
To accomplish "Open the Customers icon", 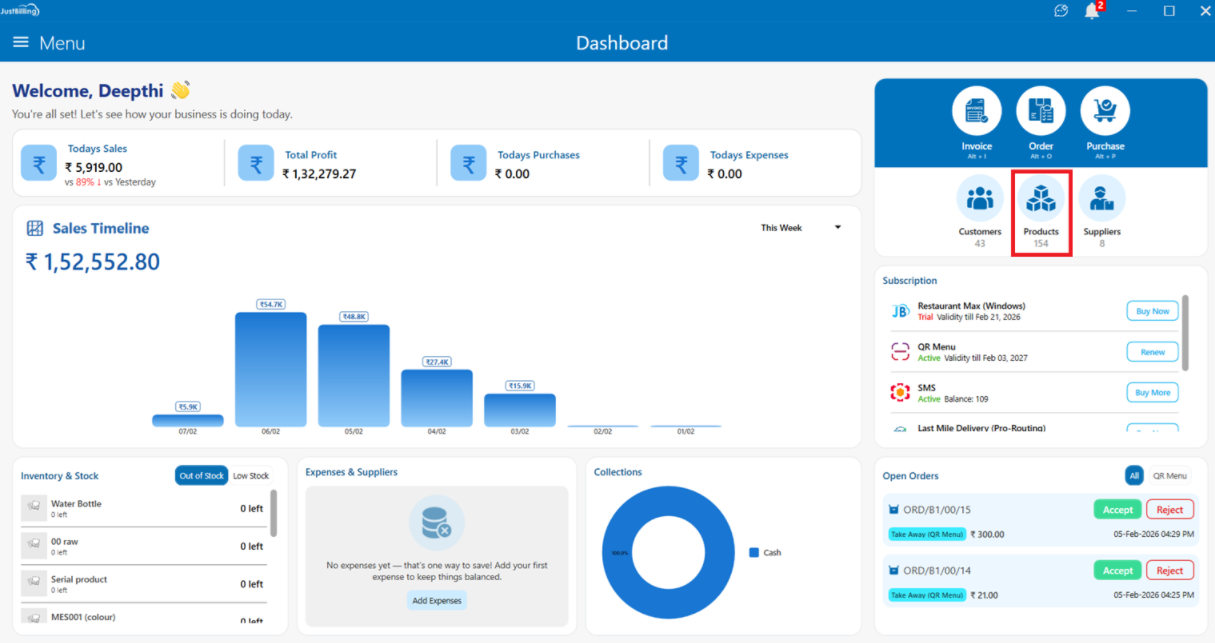I will click(980, 198).
